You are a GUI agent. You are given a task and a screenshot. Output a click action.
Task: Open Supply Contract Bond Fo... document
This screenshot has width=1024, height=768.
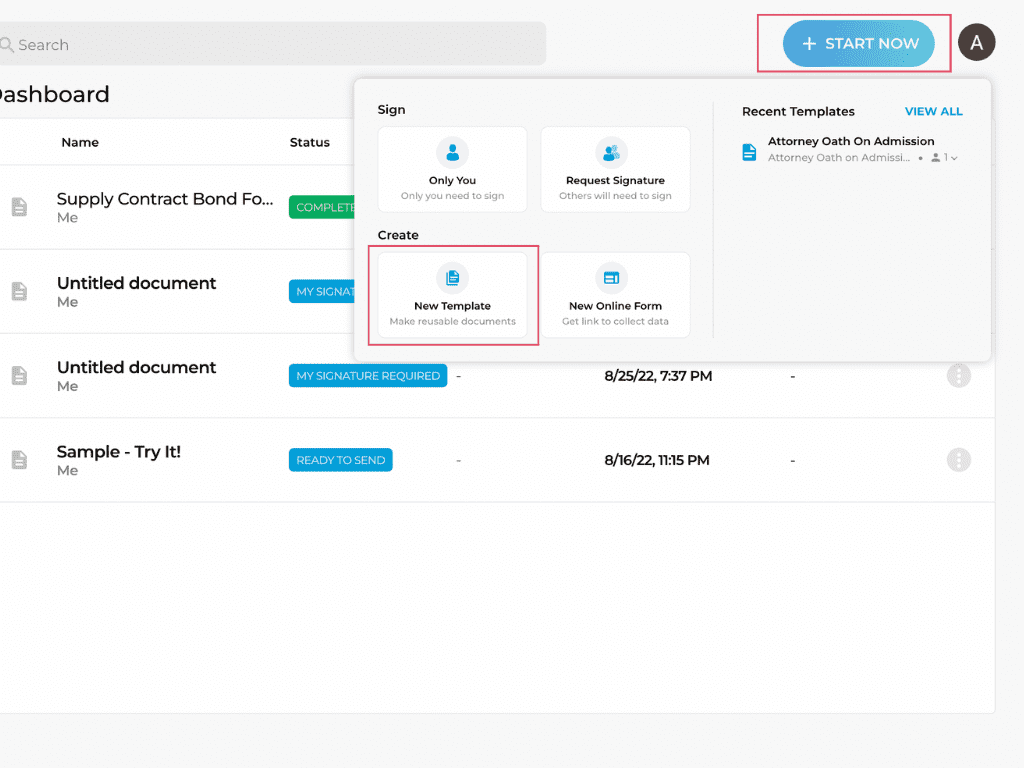(165, 199)
